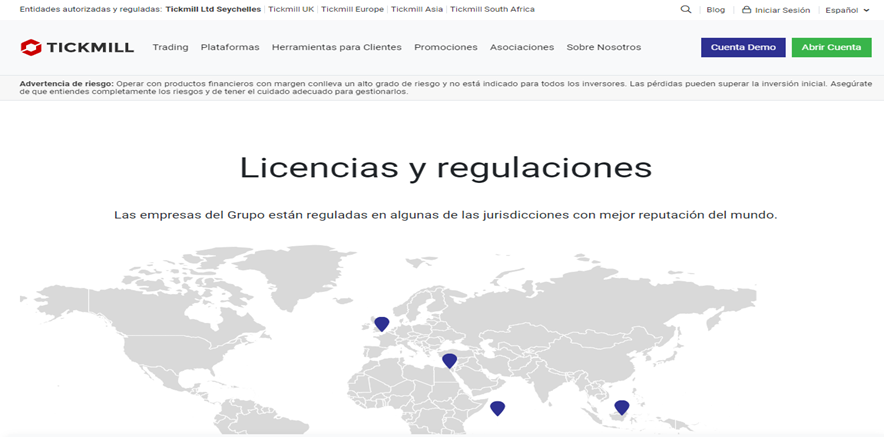Select Tickmill Ltd Seychelles entity link
884x437 pixels.
click(213, 10)
